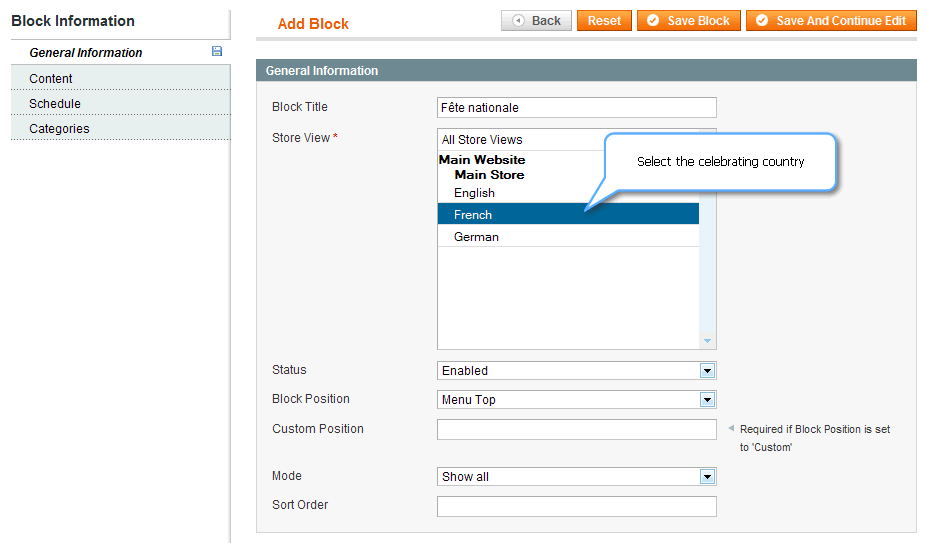Click the Custom Position input field

576,429
